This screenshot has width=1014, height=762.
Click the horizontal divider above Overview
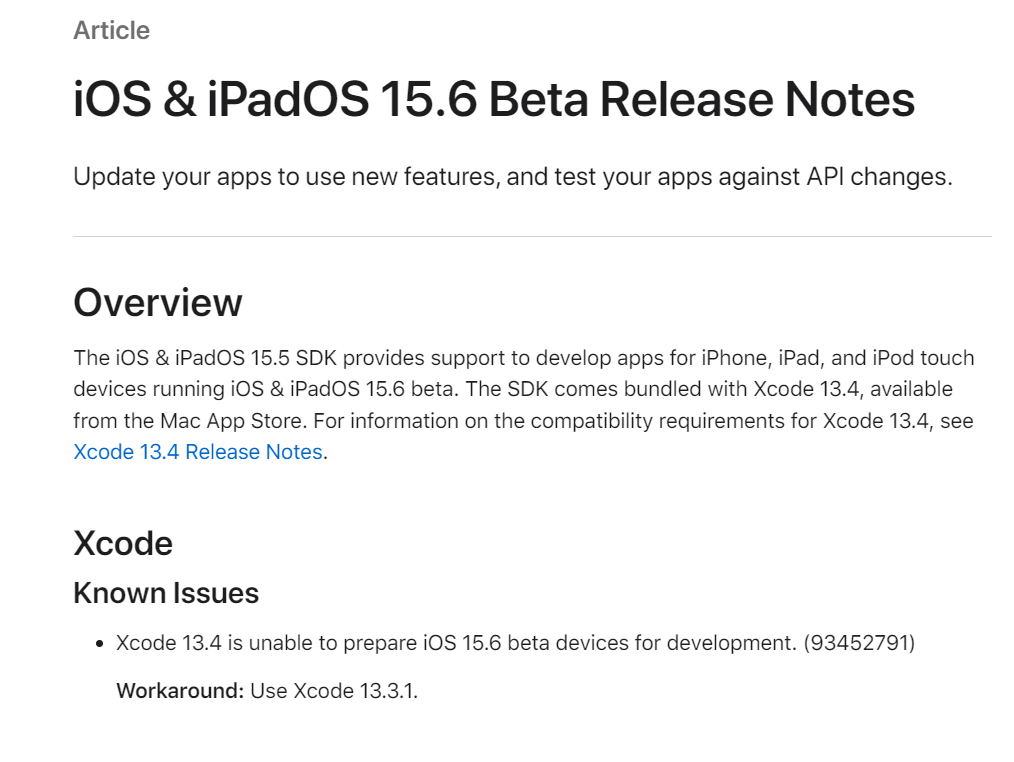(532, 237)
